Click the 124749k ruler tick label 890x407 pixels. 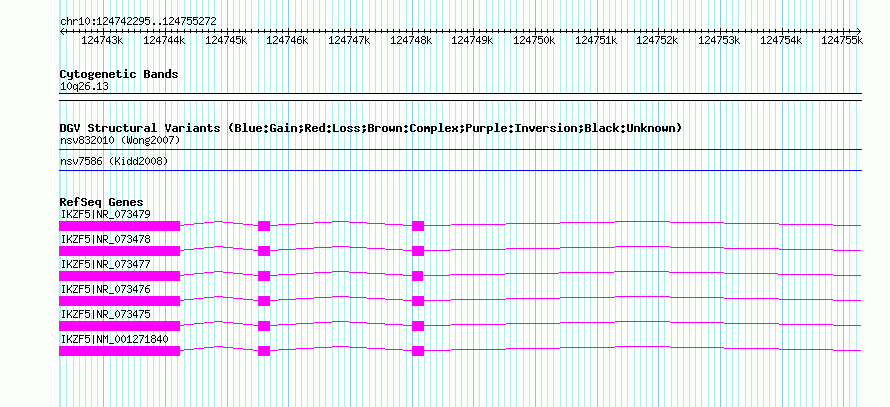click(x=472, y=40)
